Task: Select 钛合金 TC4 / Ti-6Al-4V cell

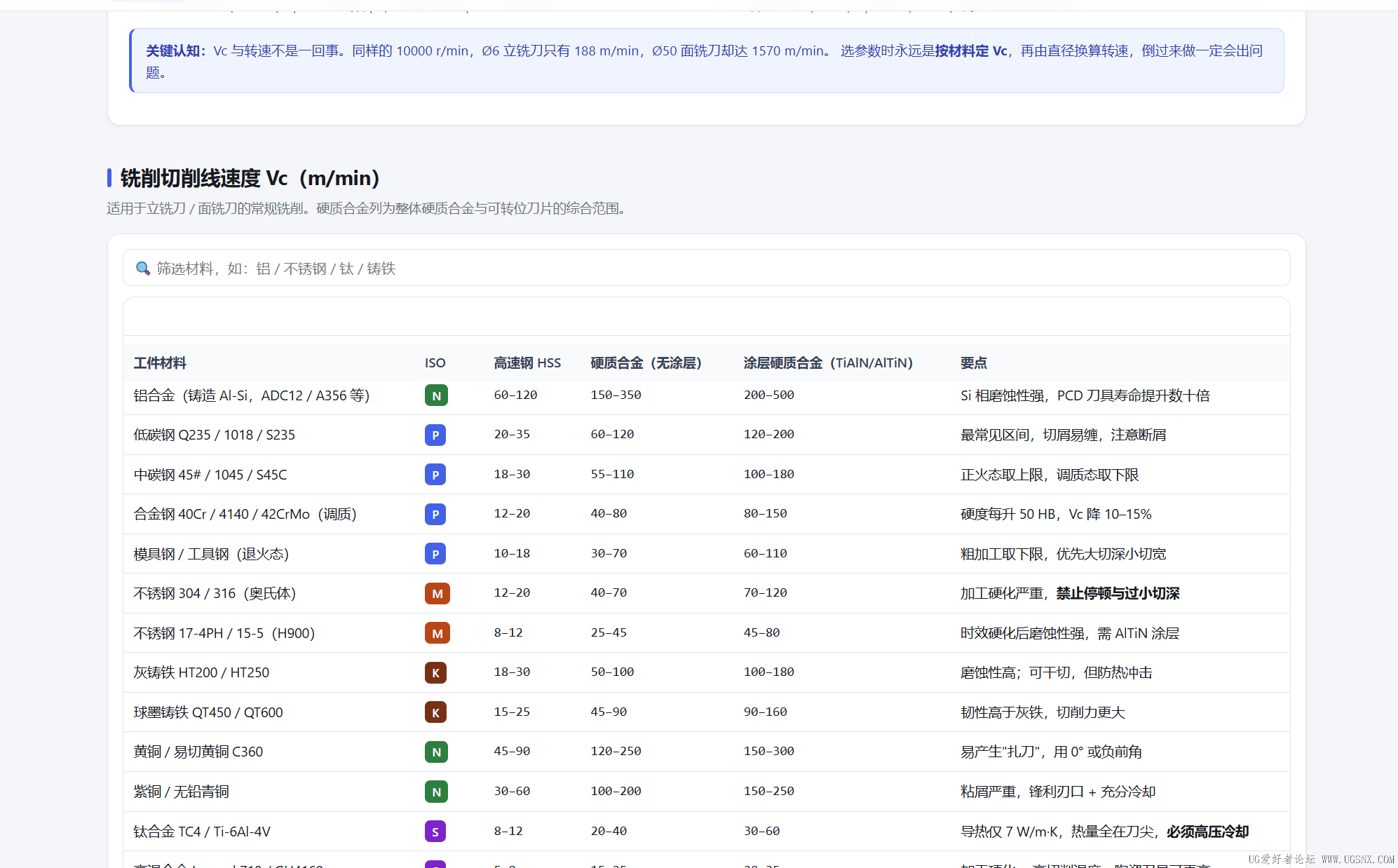Action: (202, 832)
